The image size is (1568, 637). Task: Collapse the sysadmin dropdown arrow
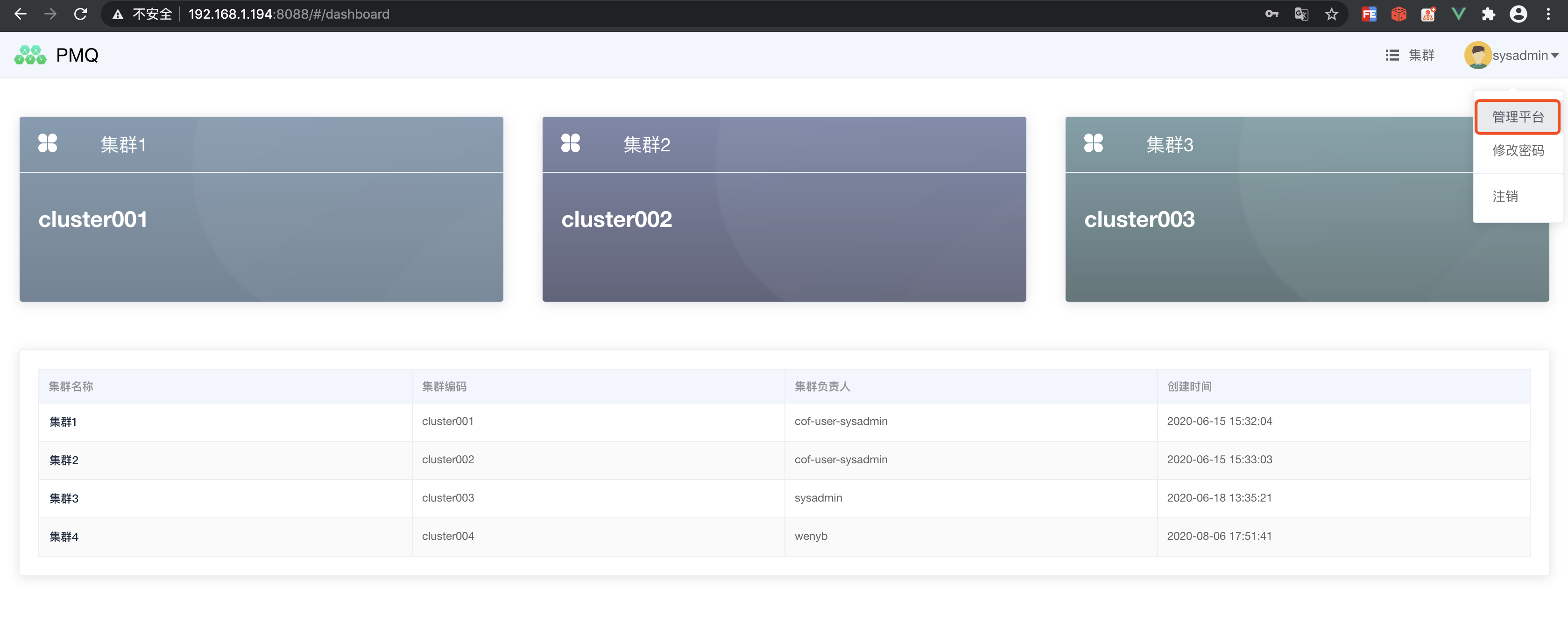[1555, 56]
